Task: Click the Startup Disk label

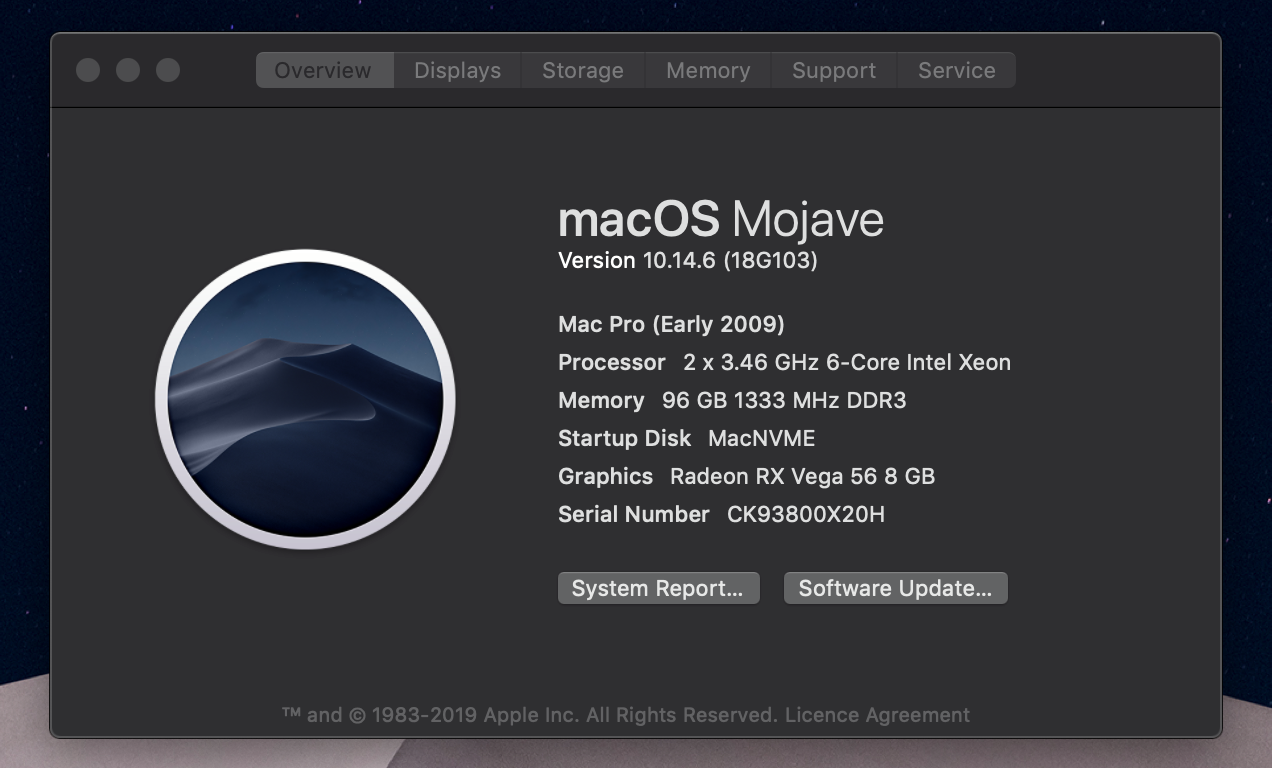Action: tap(625, 438)
